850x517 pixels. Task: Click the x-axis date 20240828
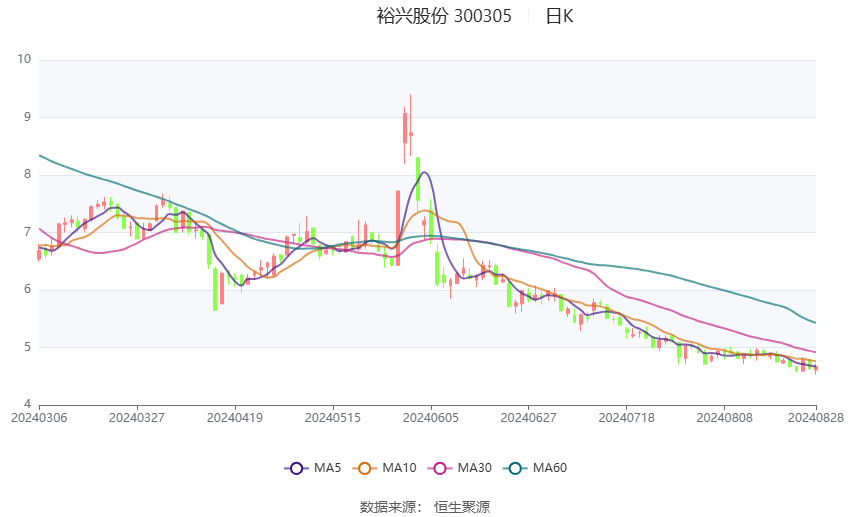coord(816,418)
